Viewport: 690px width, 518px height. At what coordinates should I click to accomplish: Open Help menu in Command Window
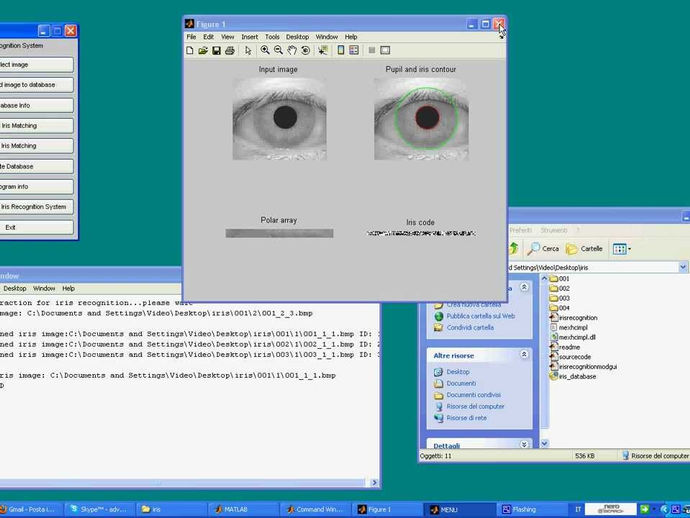(68, 289)
